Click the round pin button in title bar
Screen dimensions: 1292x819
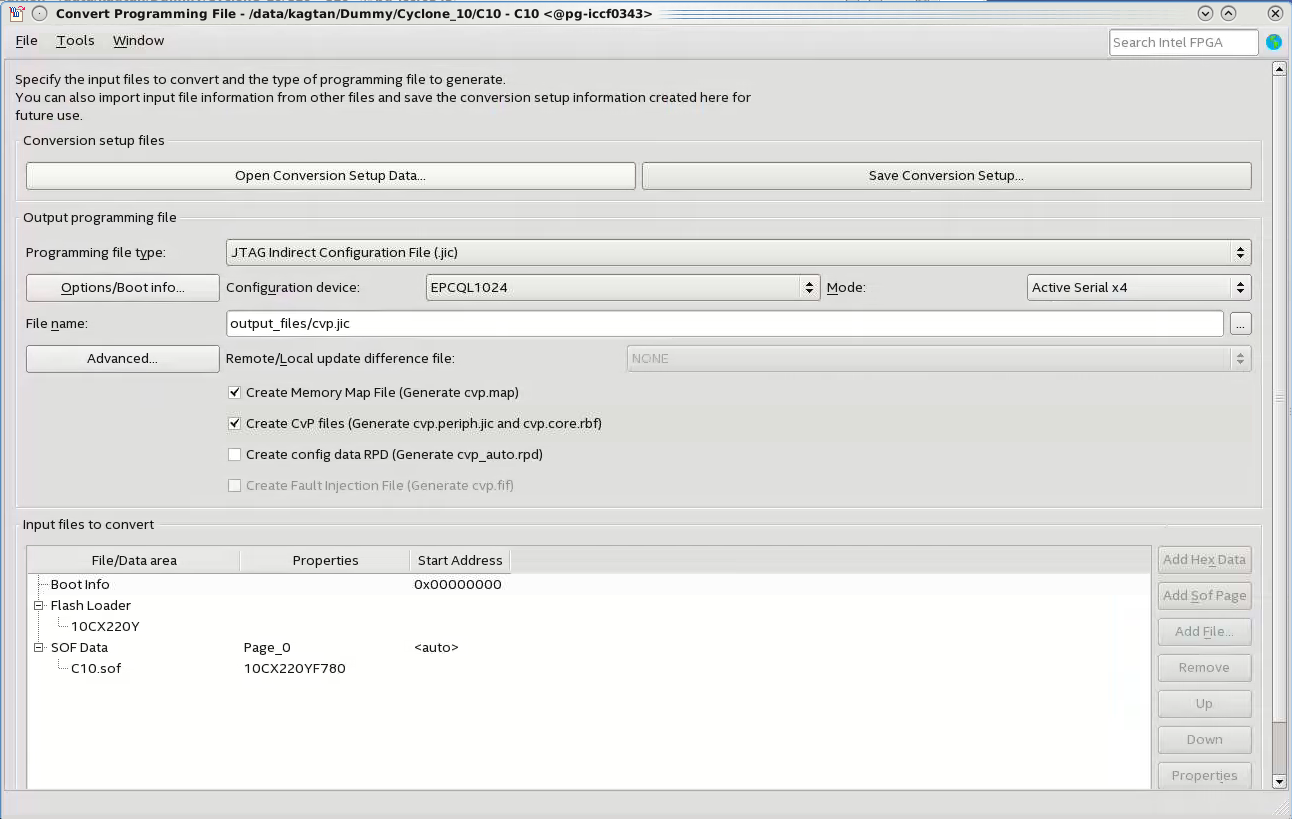40,13
